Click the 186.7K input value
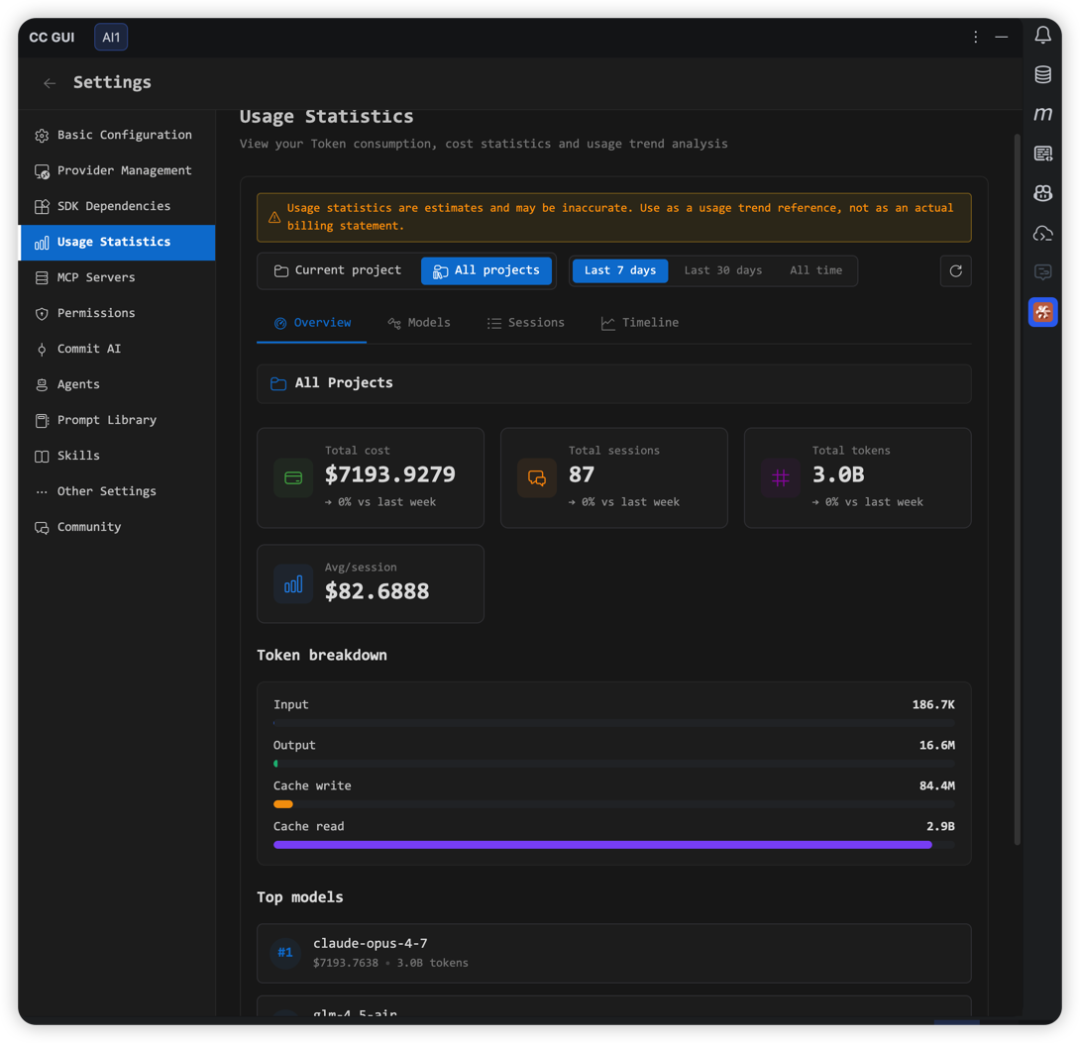 933,705
